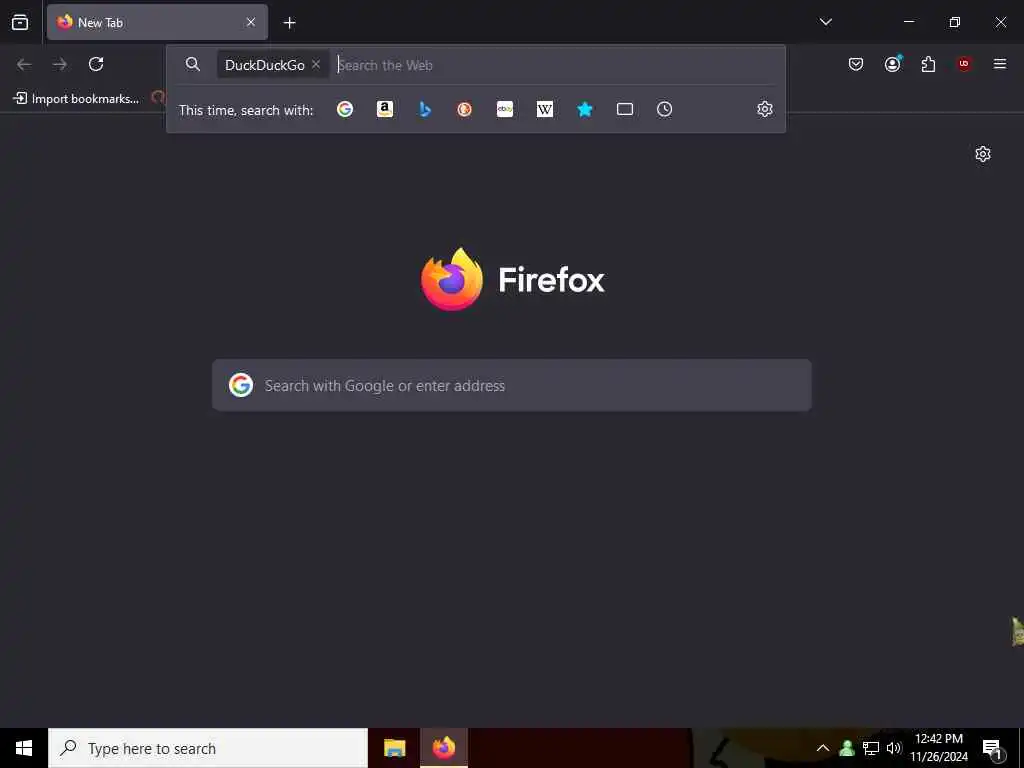Open the Firefox application menu
The width and height of the screenshot is (1024, 768).
click(1000, 64)
